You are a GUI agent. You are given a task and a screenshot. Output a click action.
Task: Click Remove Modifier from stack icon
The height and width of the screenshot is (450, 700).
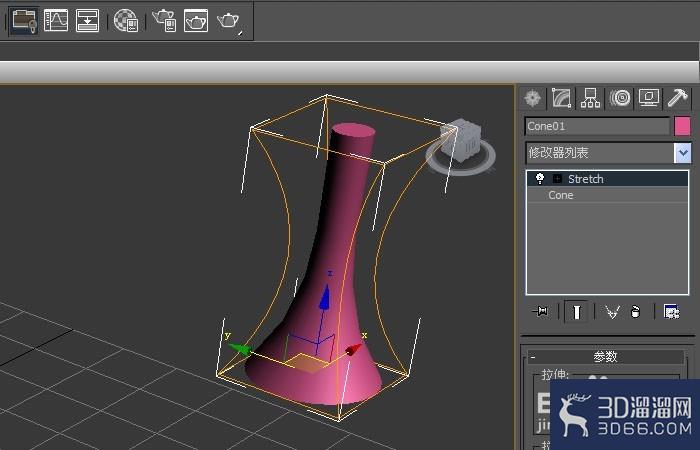coord(635,312)
